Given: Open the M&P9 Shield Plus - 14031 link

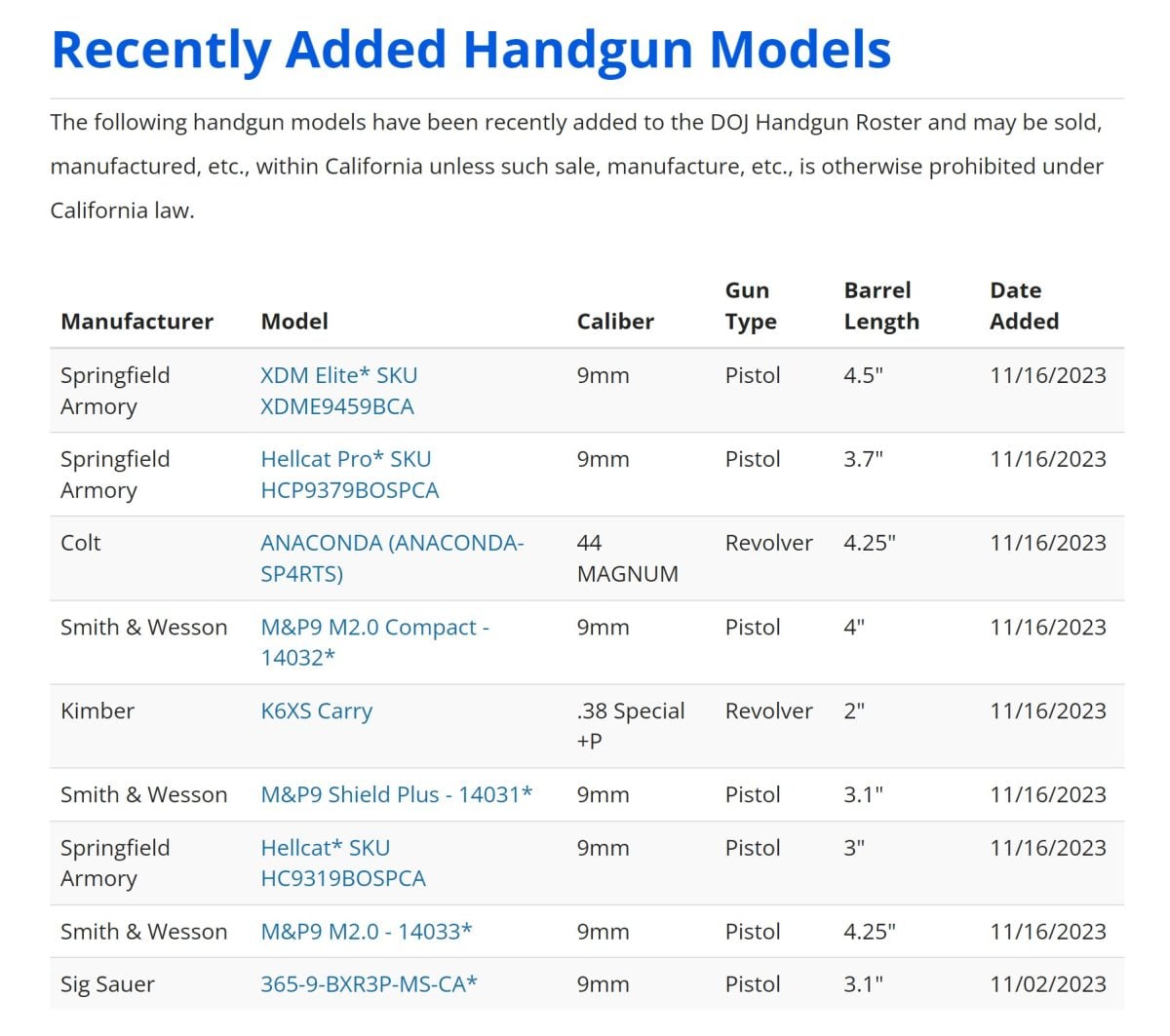Looking at the screenshot, I should [x=396, y=794].
